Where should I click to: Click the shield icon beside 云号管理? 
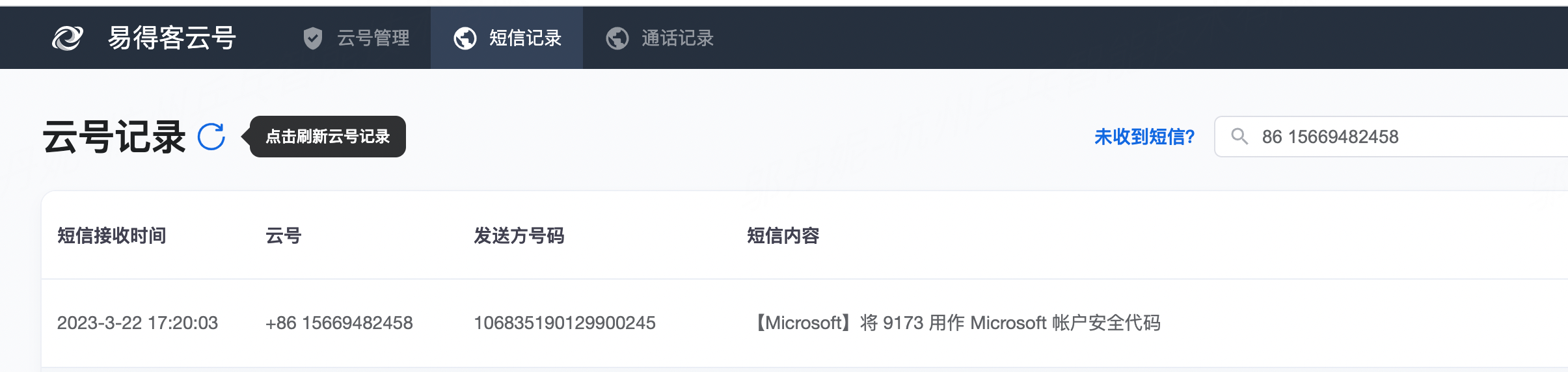point(313,38)
